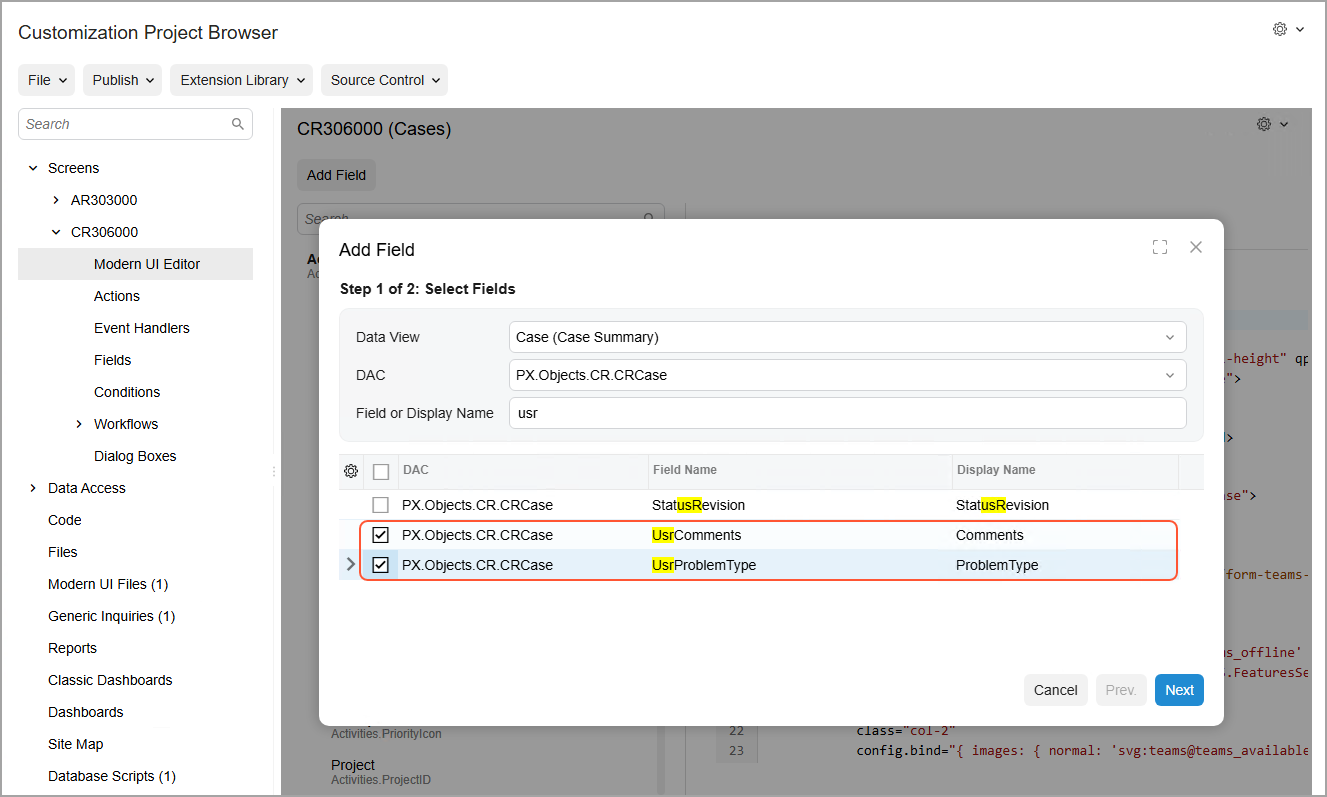Toggle the select-all header checkbox
Screen dimensions: 1327x797
pos(380,471)
